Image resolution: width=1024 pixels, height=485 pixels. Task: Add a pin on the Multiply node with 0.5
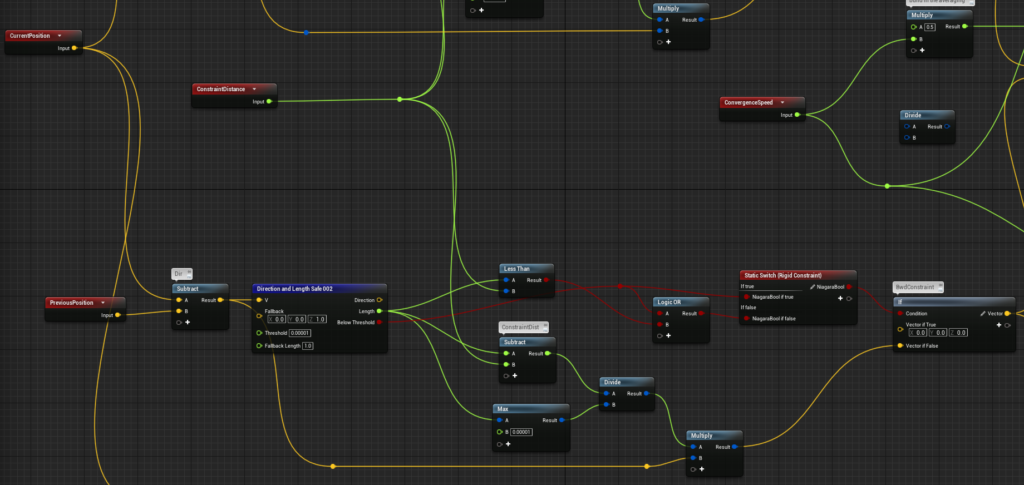point(922,50)
